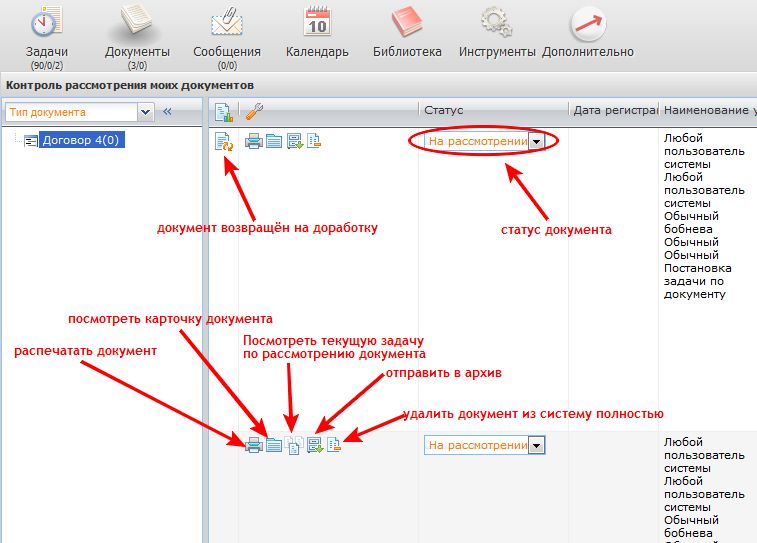This screenshot has height=543, width=757.
Task: Select the Договор 4(0) tree item
Action: [x=81, y=141]
